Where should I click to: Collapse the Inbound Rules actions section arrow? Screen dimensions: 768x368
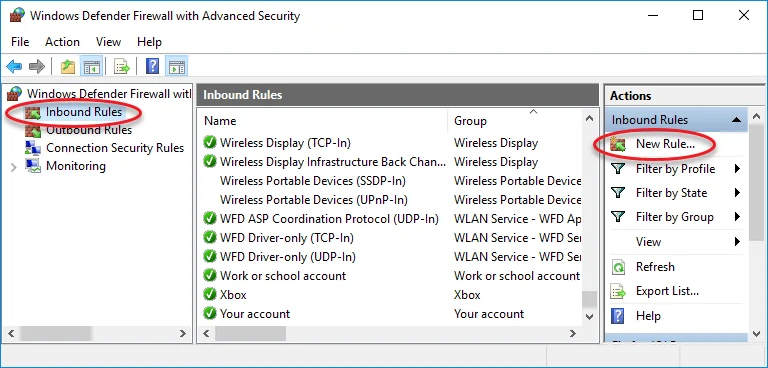[736, 120]
